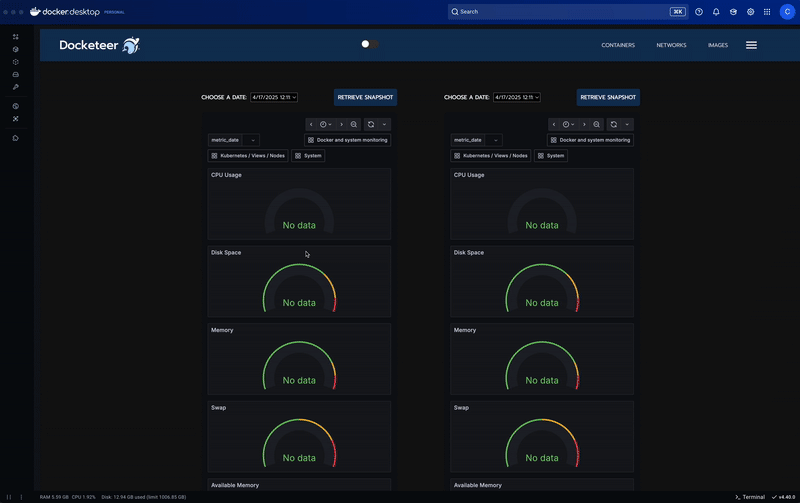Open the Terminal from status bar

(x=749, y=497)
